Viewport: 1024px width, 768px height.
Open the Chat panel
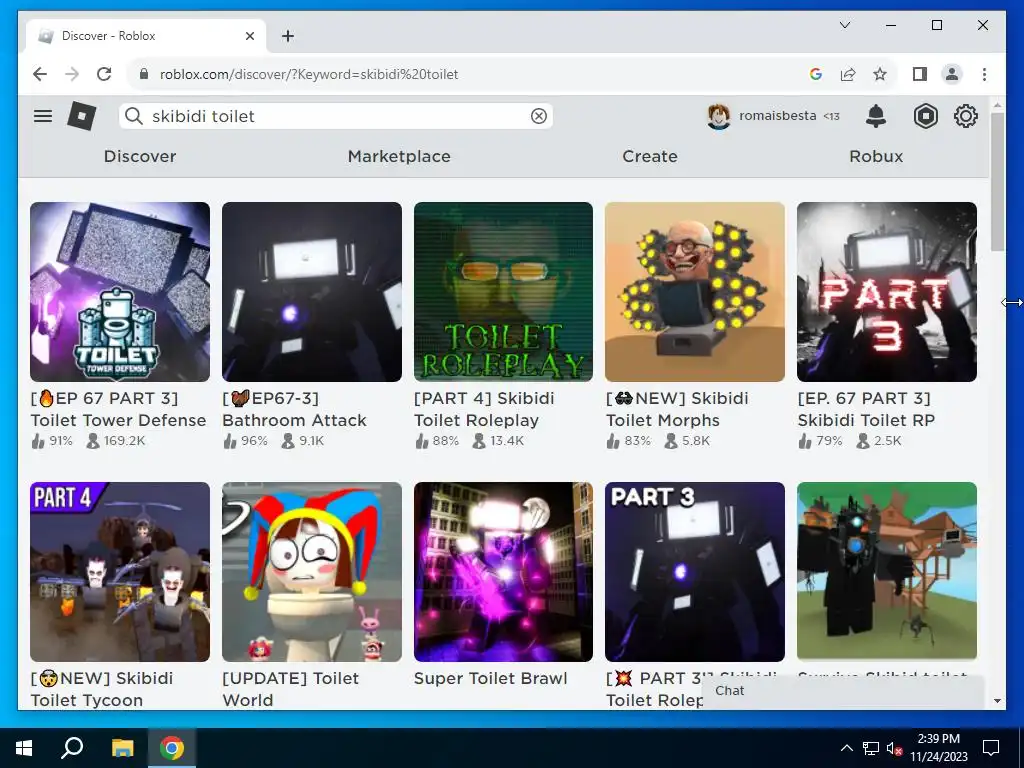point(843,691)
